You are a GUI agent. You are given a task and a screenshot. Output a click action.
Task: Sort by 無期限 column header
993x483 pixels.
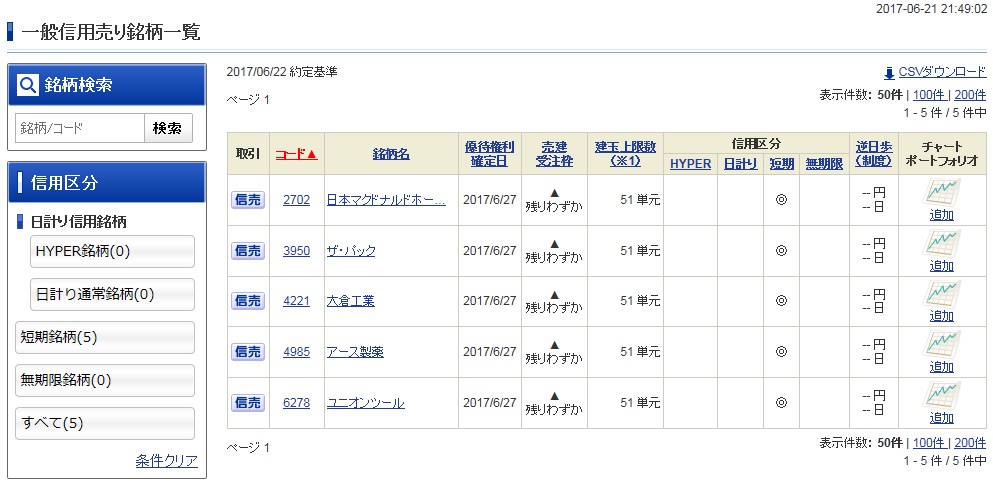[x=825, y=163]
